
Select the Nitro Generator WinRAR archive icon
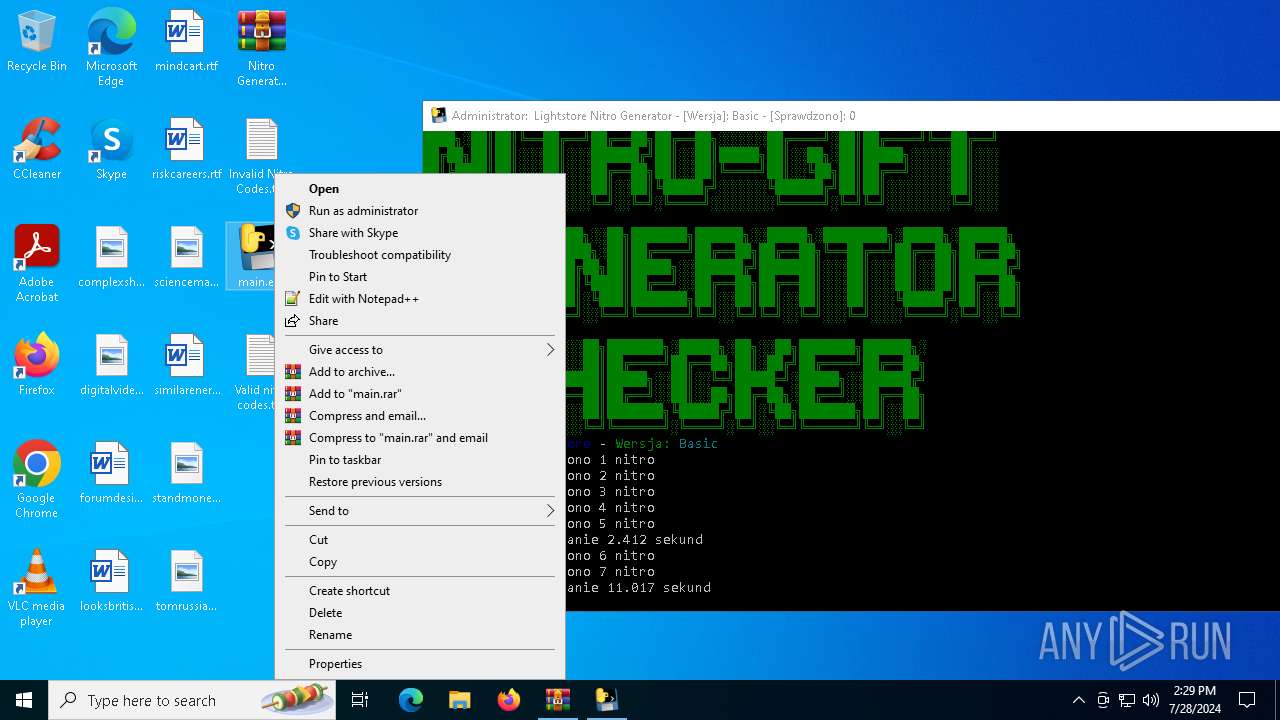coord(262,48)
